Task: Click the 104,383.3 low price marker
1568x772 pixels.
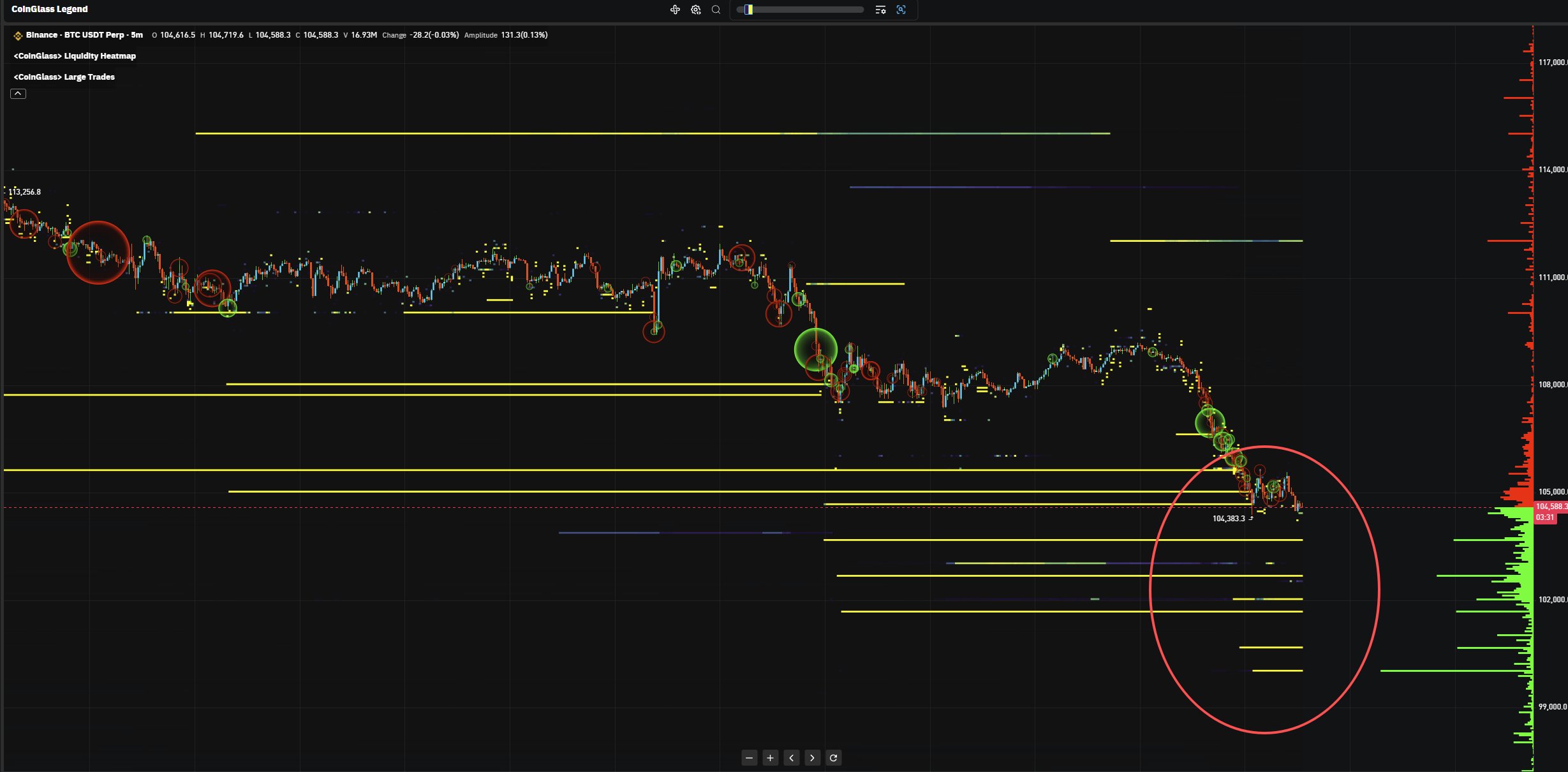Action: pos(1228,519)
